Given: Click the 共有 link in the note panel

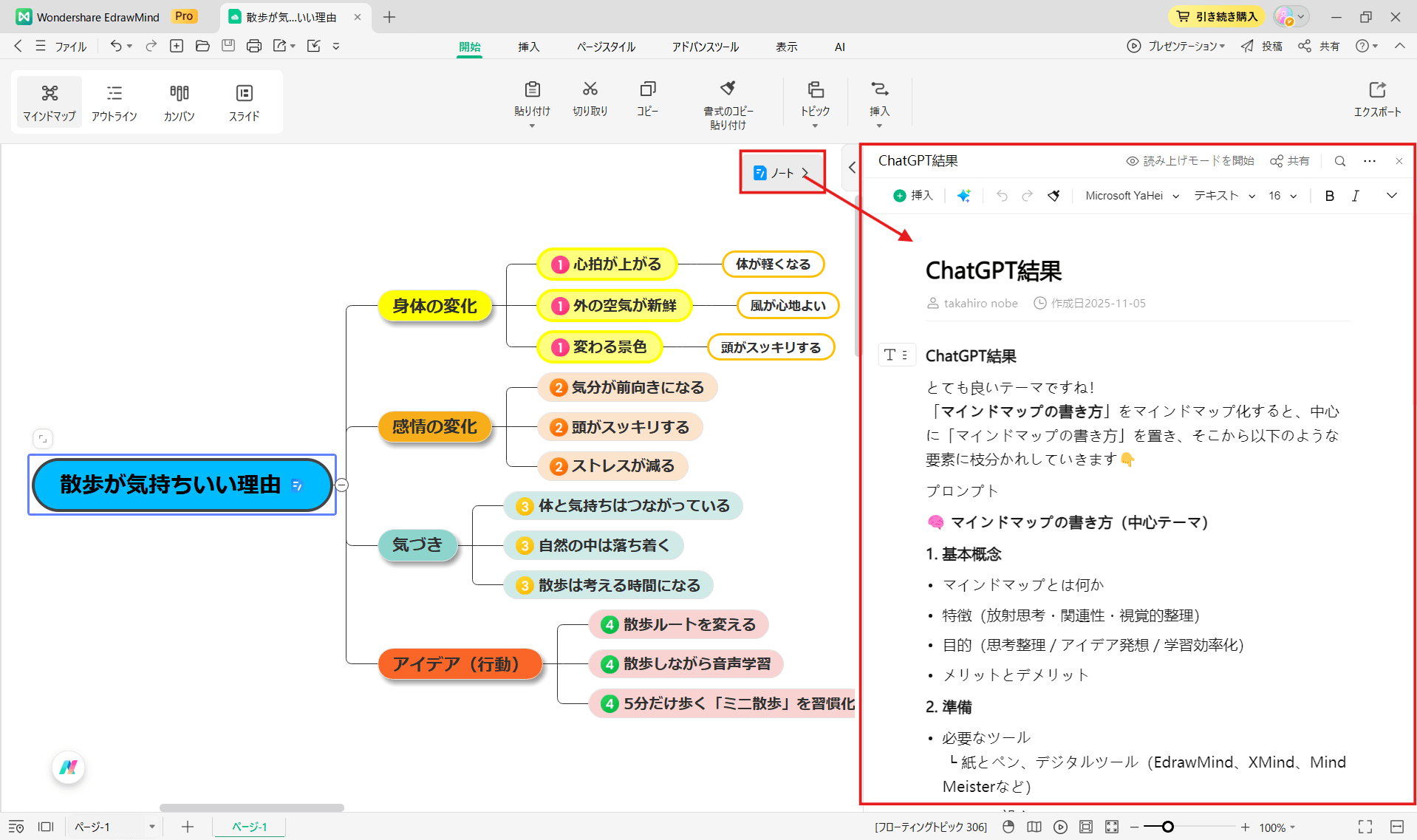Looking at the screenshot, I should coord(1289,160).
